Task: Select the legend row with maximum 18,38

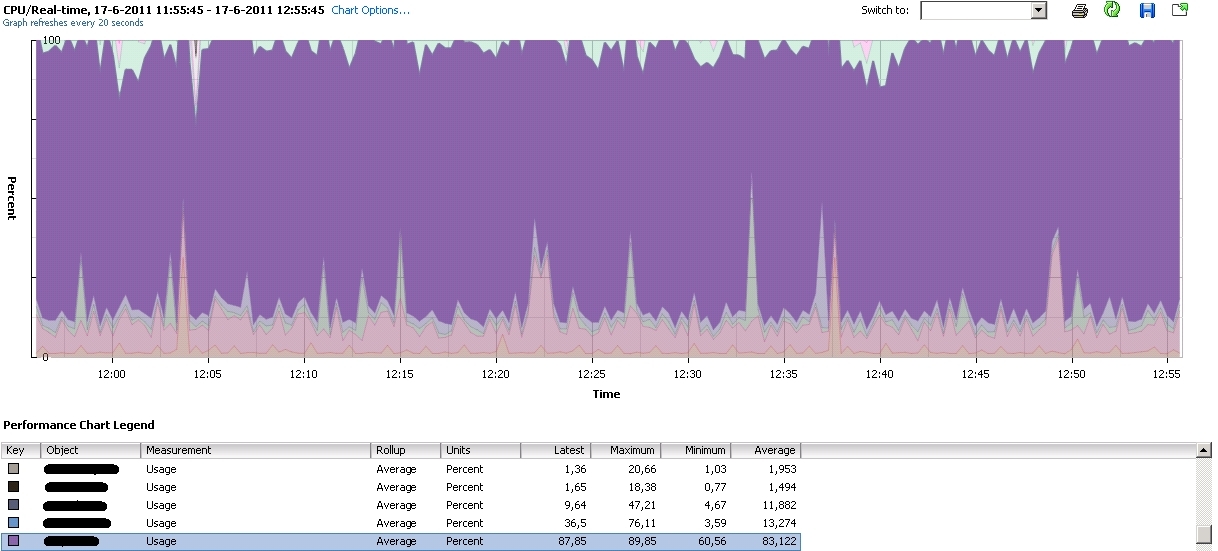Action: pos(400,487)
